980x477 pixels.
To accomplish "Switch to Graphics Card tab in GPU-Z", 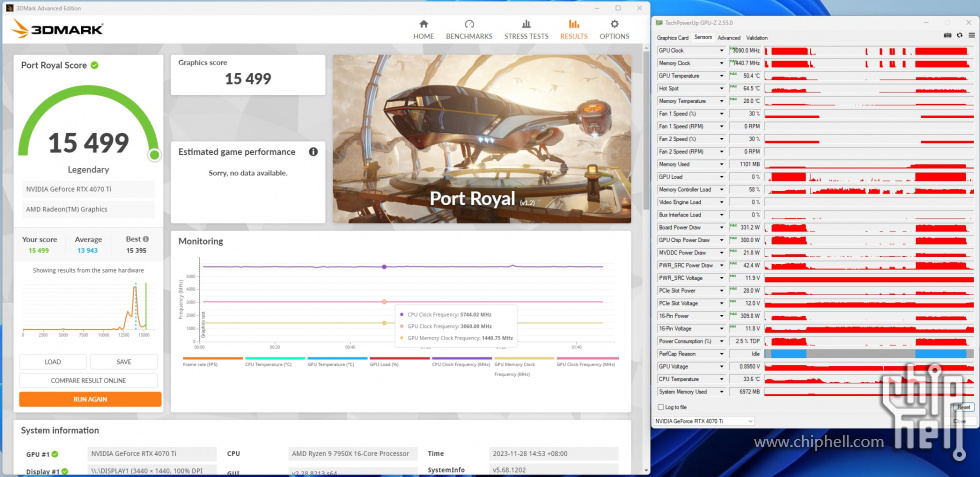I will click(672, 38).
